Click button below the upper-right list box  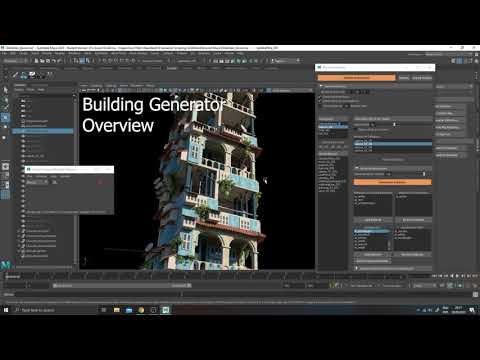tap(413, 220)
